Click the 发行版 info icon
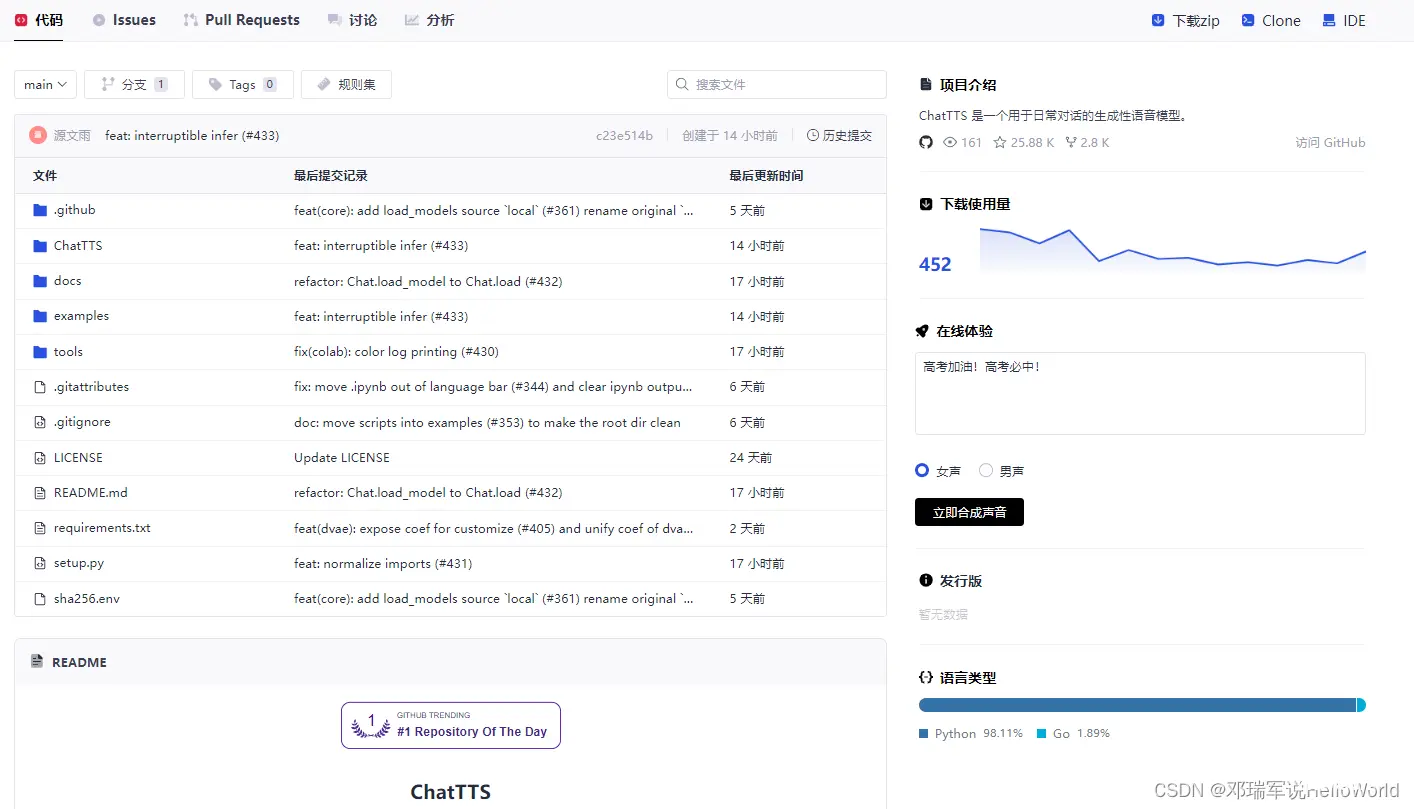 [925, 580]
